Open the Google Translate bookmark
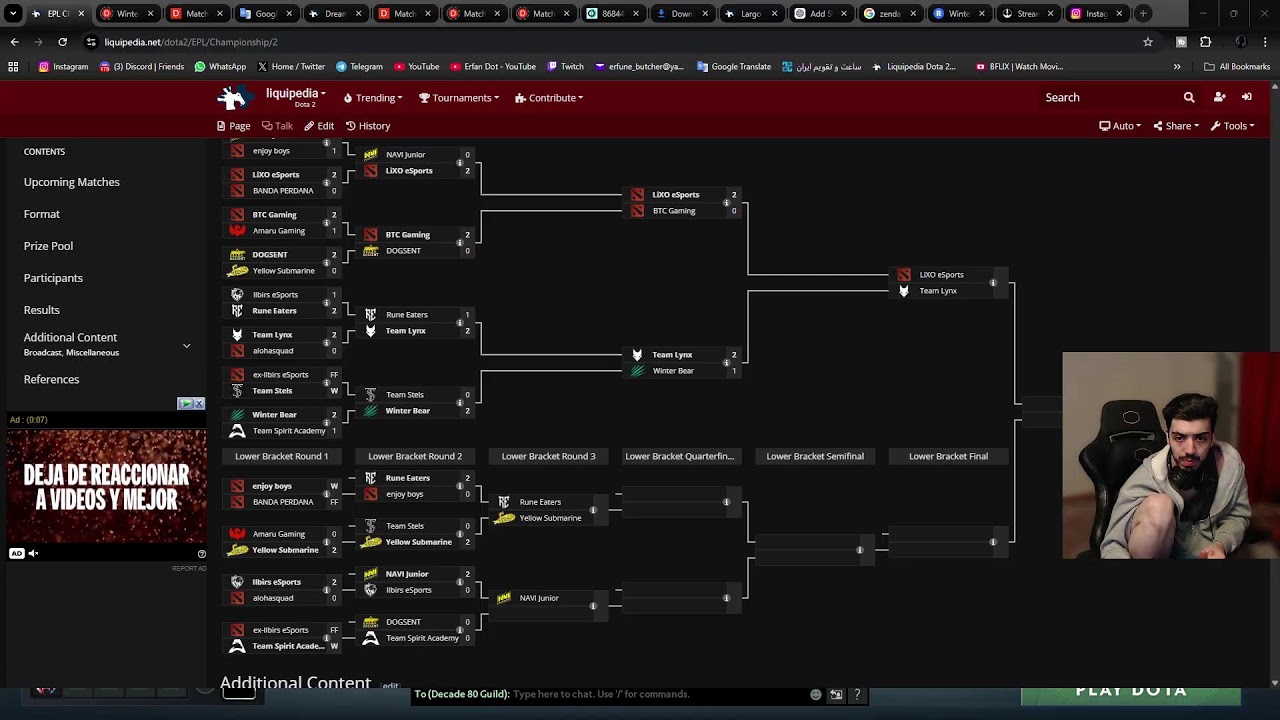Viewport: 1280px width, 720px height. (734, 66)
